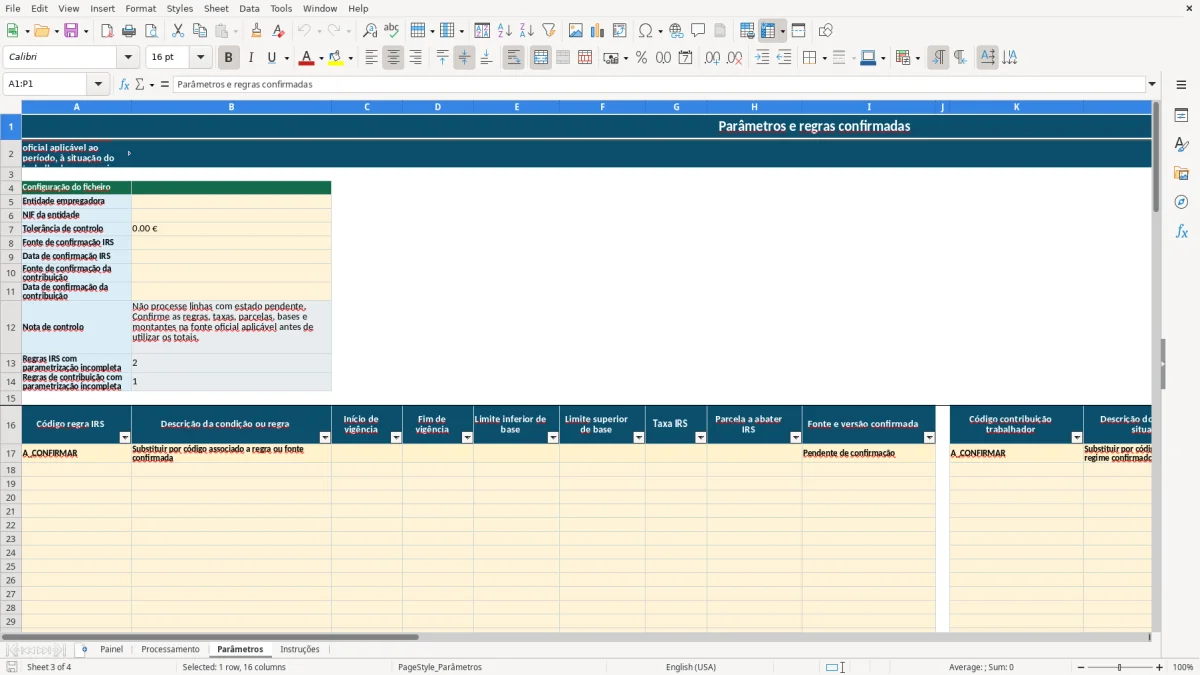
Task: Open the Sheet menu
Action: [x=217, y=8]
